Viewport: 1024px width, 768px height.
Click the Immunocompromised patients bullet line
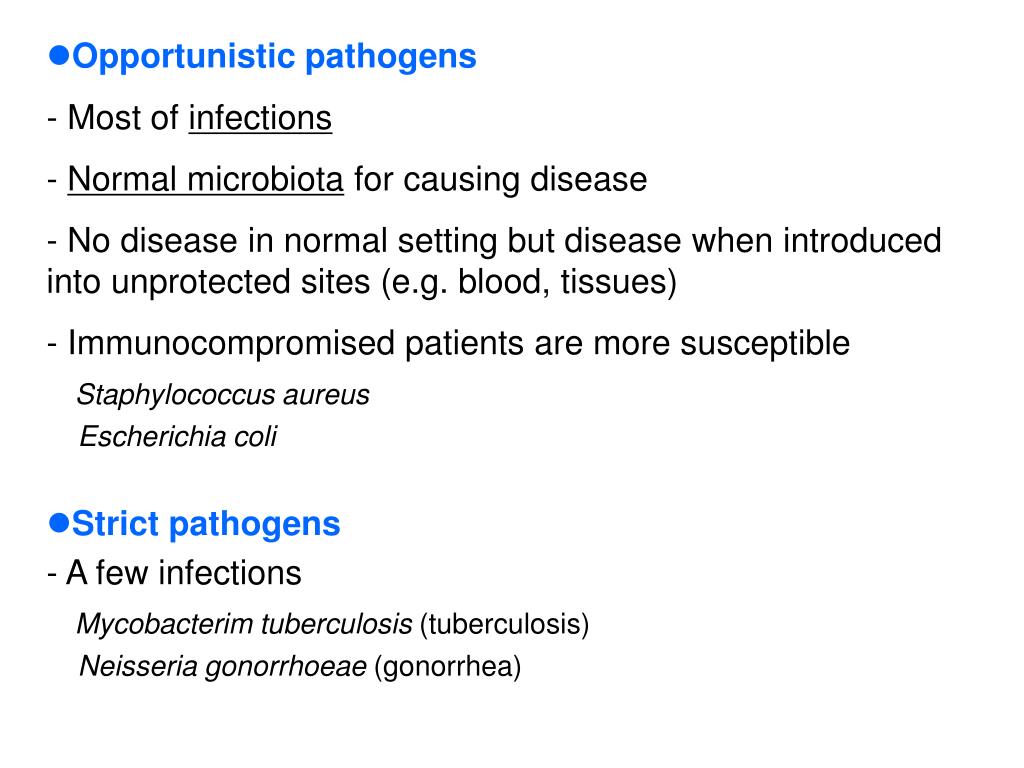click(x=449, y=344)
